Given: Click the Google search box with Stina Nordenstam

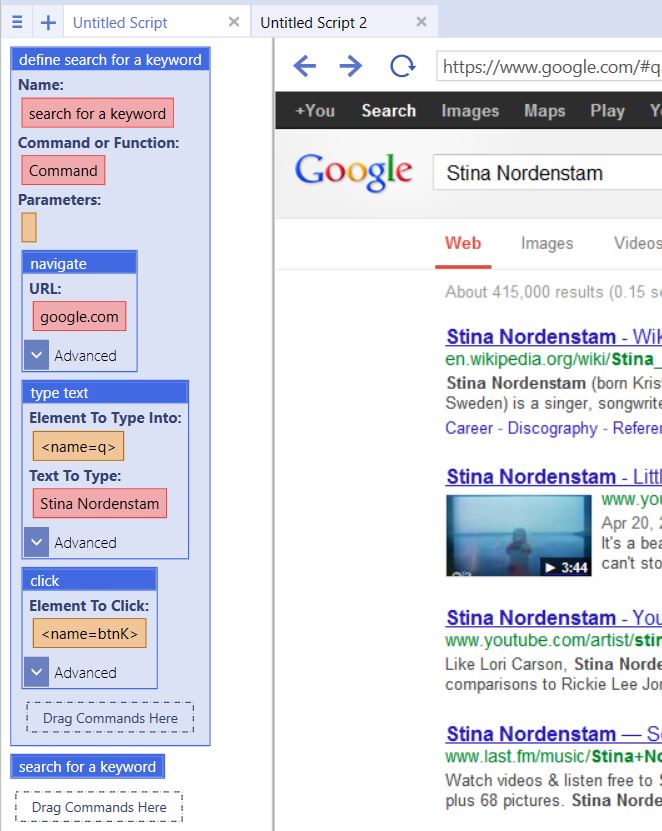Looking at the screenshot, I should tap(548, 172).
